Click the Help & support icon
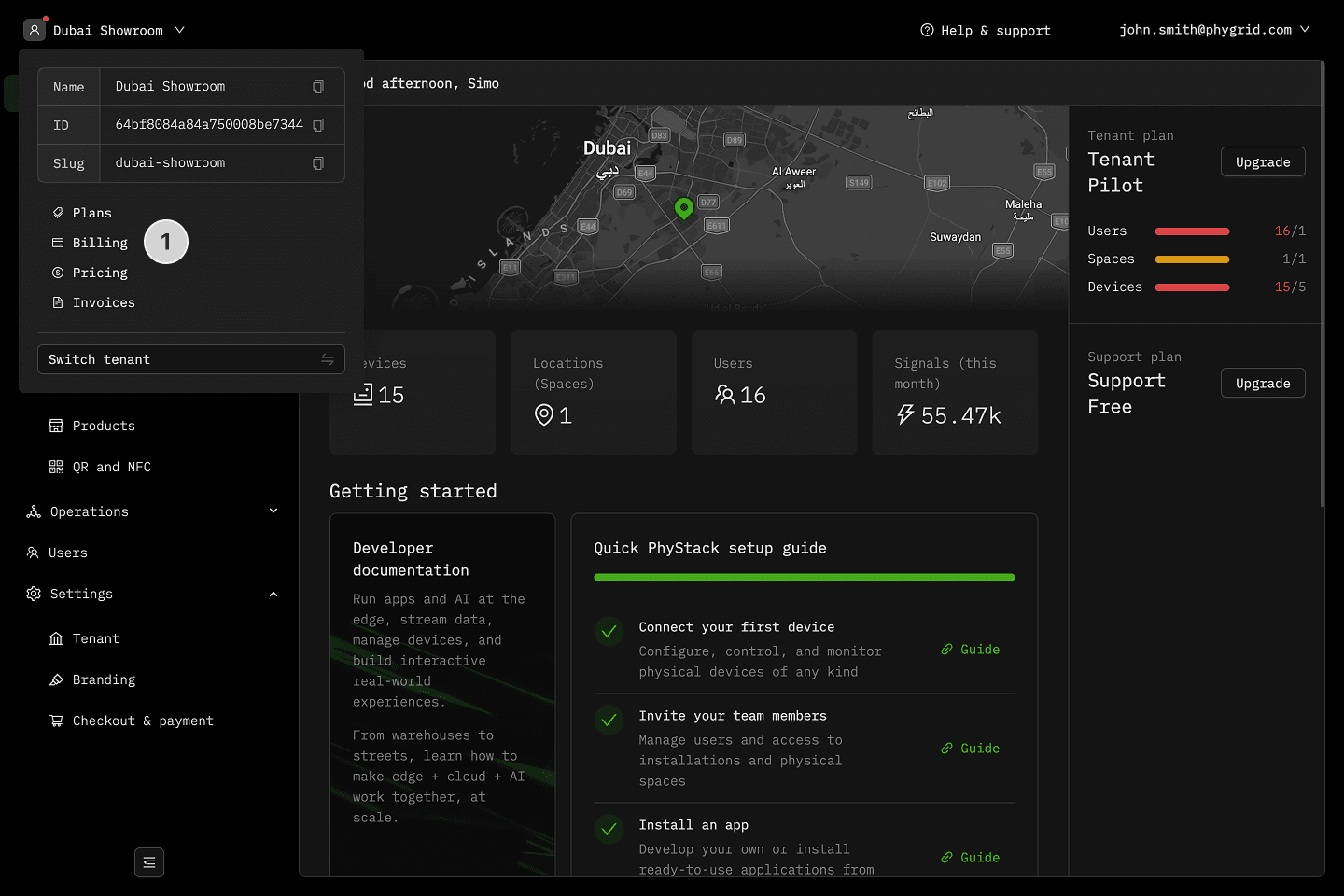Image resolution: width=1344 pixels, height=896 pixels. (927, 30)
